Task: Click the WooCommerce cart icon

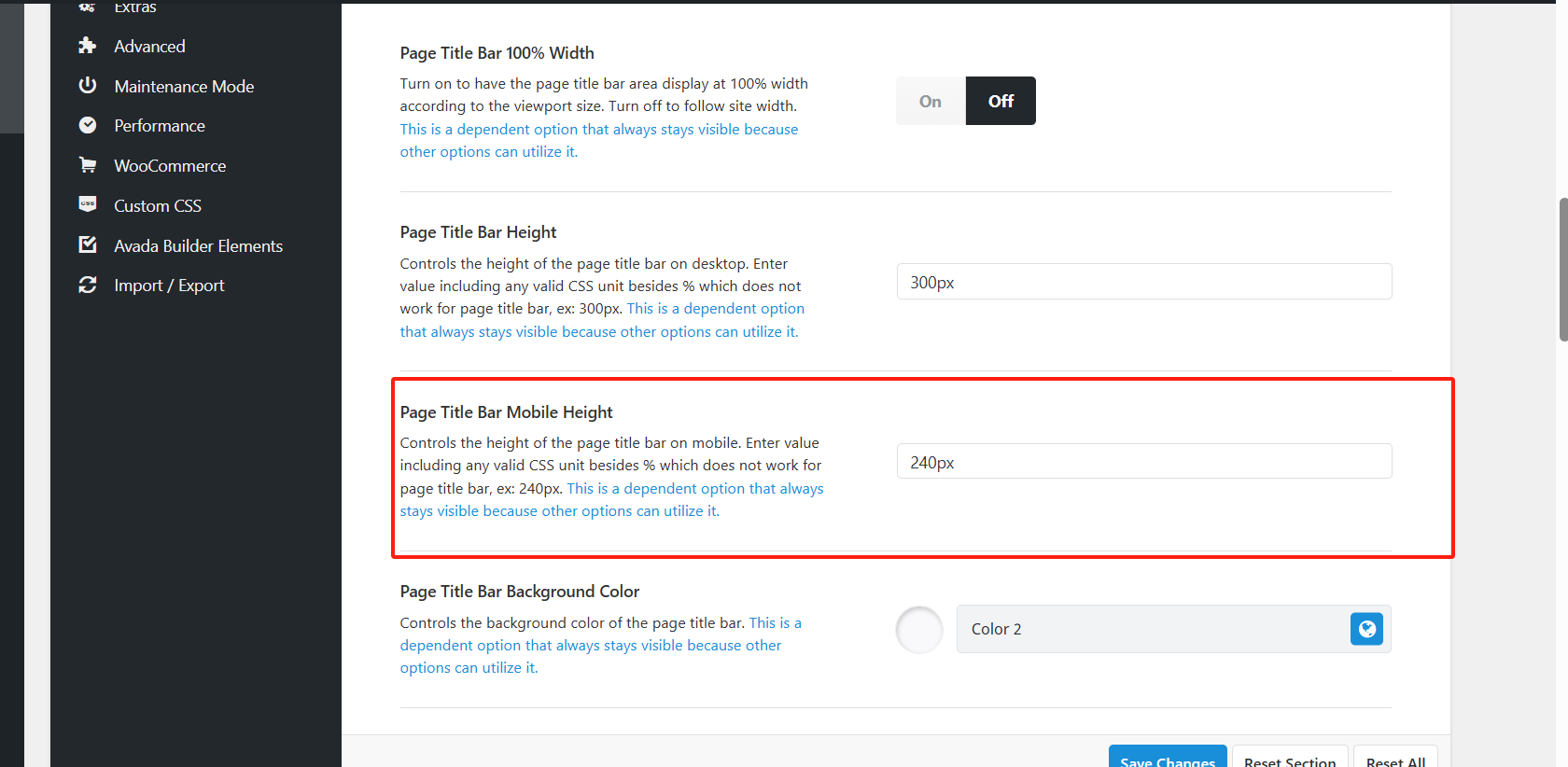Action: (x=88, y=165)
